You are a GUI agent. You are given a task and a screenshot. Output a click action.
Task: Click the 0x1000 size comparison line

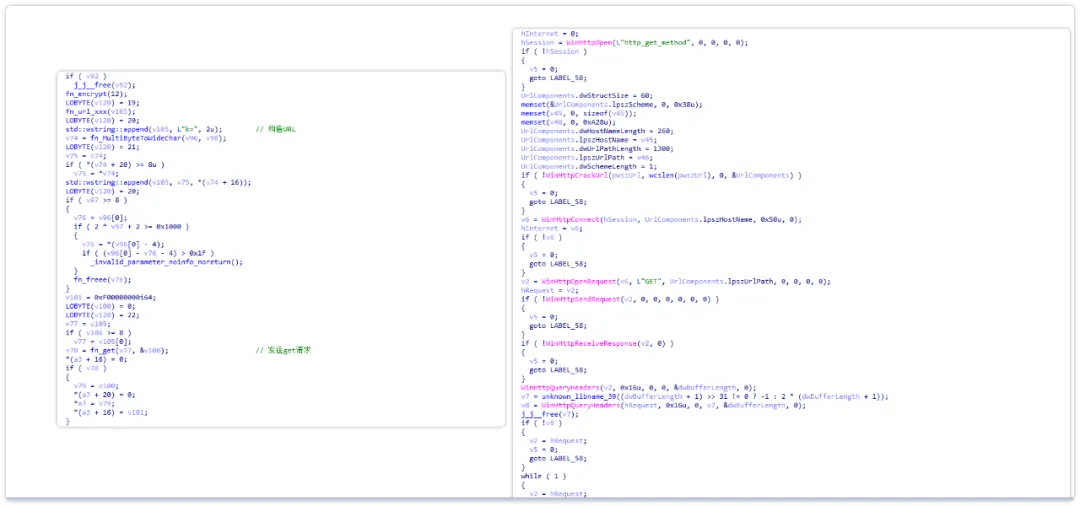[132, 226]
